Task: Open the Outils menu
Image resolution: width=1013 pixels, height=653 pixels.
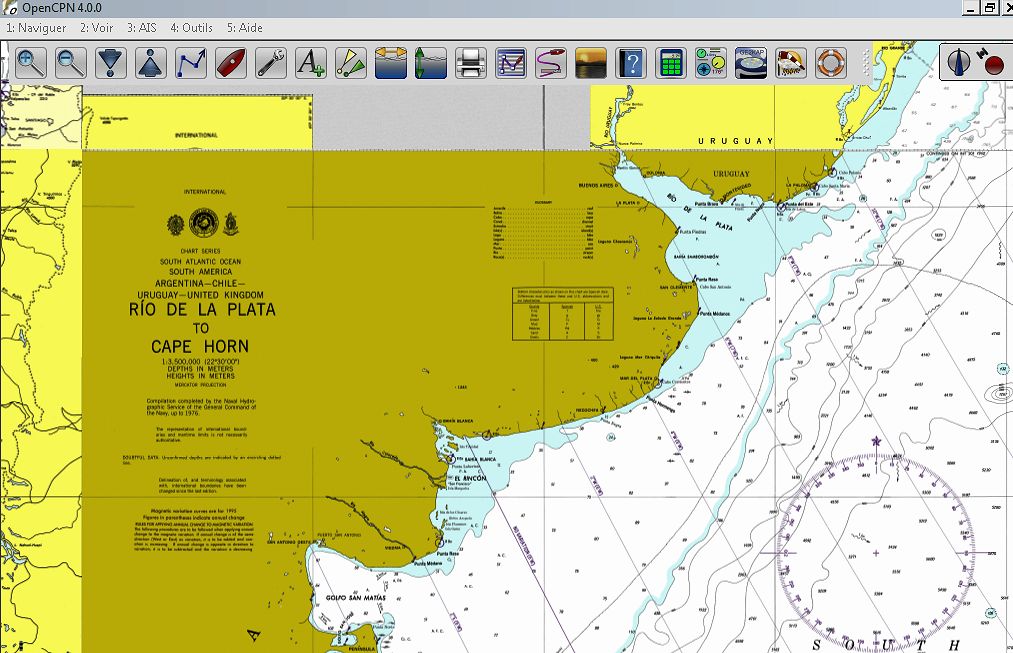Action: point(191,28)
